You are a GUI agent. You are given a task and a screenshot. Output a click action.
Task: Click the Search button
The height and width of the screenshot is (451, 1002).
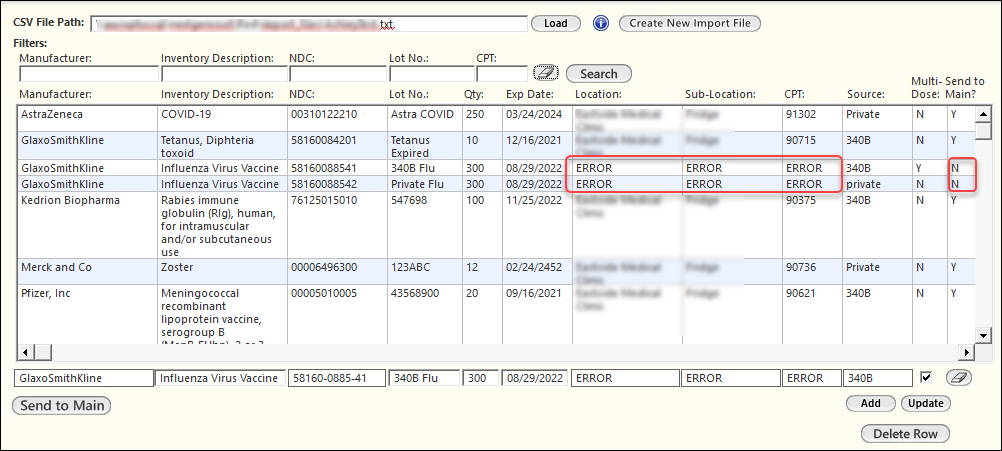(x=599, y=73)
